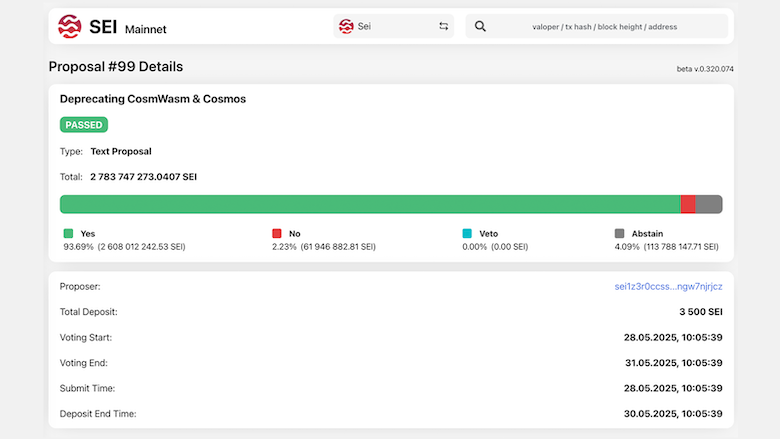Click Abstain value '4.09% (113 788 147.71 SEI)'

coord(667,247)
